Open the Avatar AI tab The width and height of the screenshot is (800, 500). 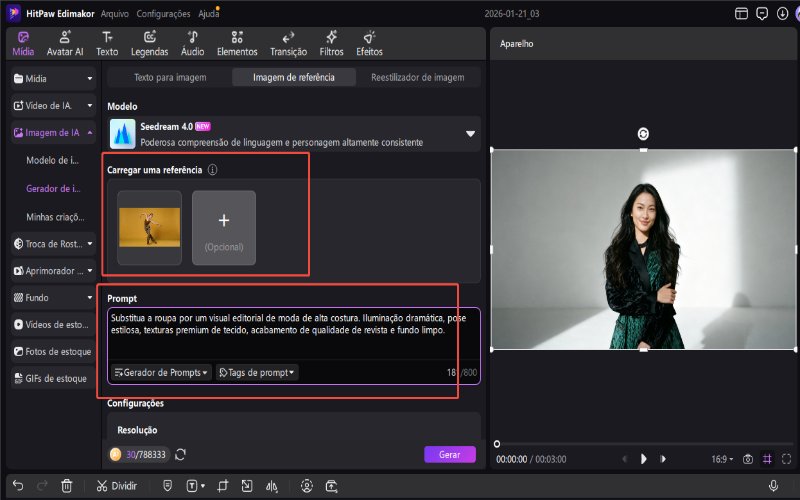pos(65,44)
